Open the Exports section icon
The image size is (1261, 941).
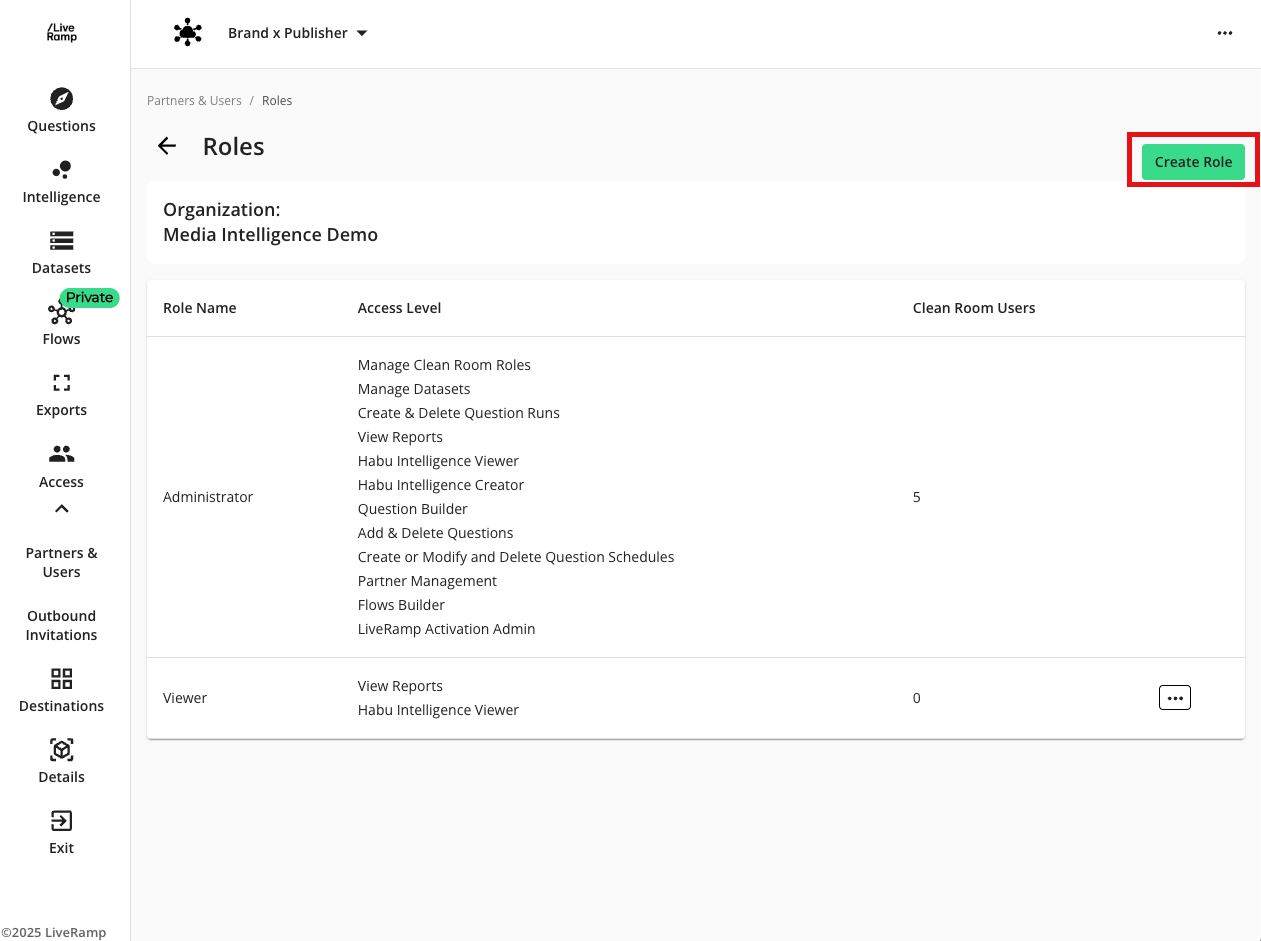click(x=61, y=383)
